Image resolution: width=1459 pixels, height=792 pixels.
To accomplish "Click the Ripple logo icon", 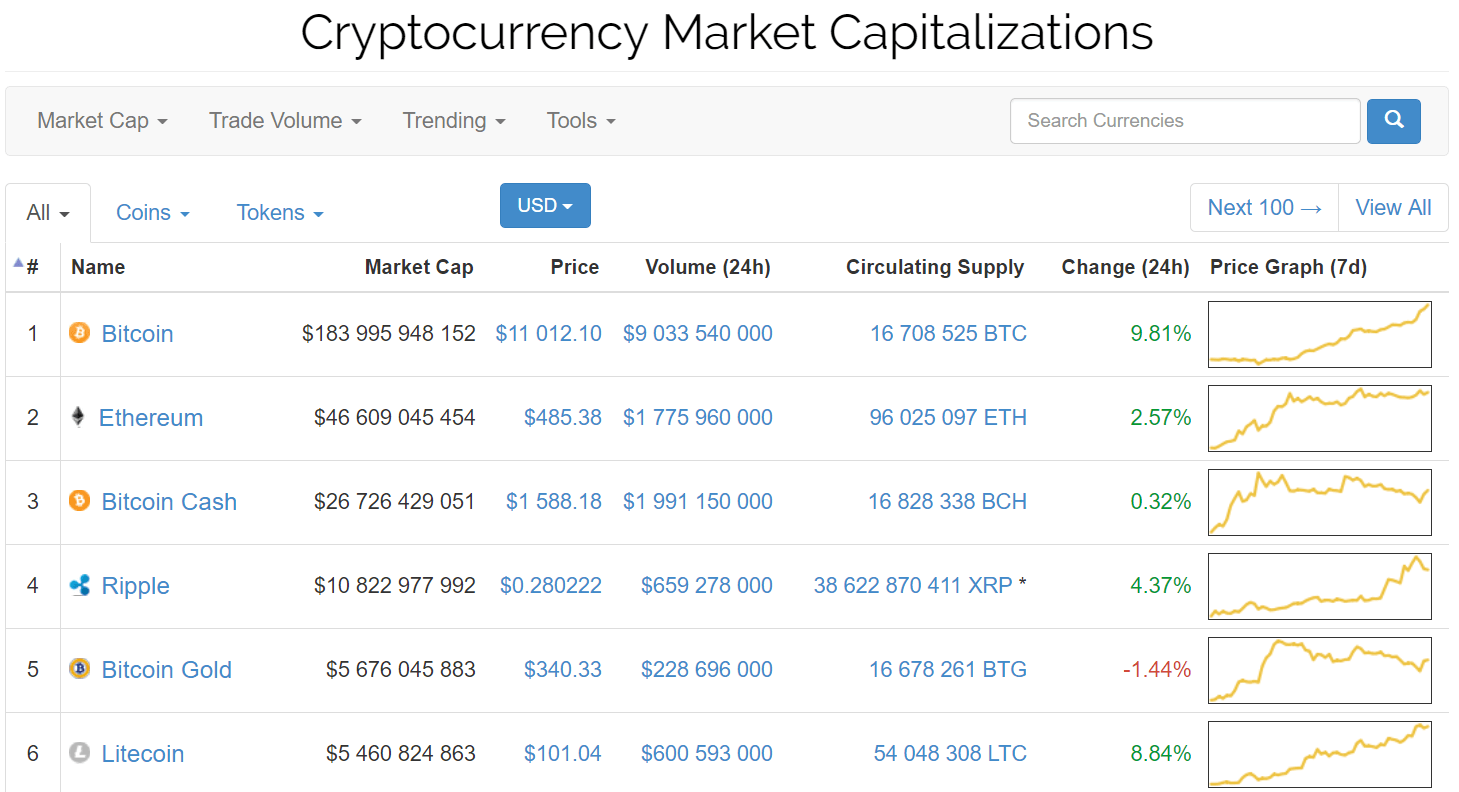I will click(80, 585).
